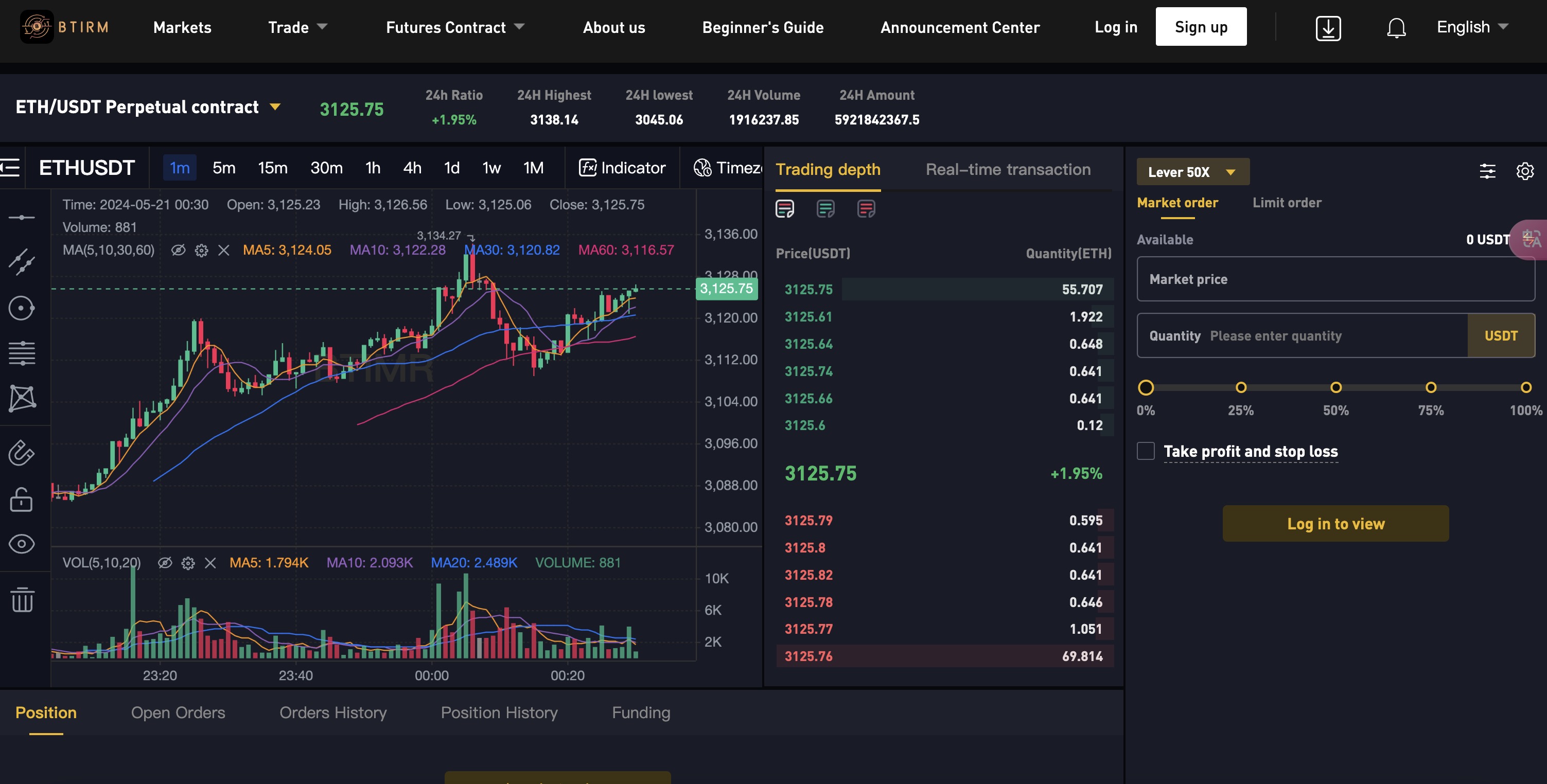Click the Sign up button

coord(1201,26)
